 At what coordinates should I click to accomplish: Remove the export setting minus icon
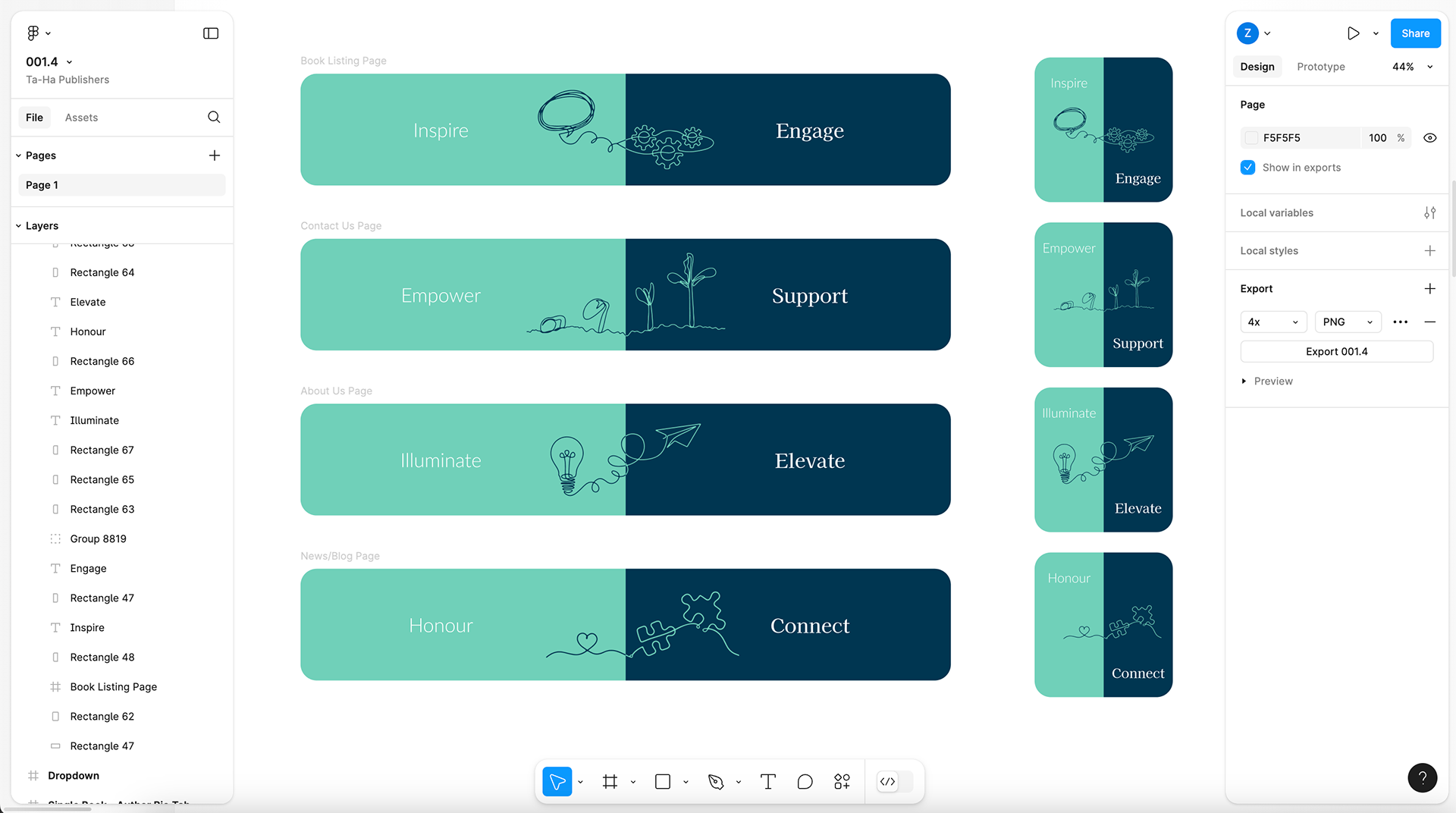coord(1429,322)
